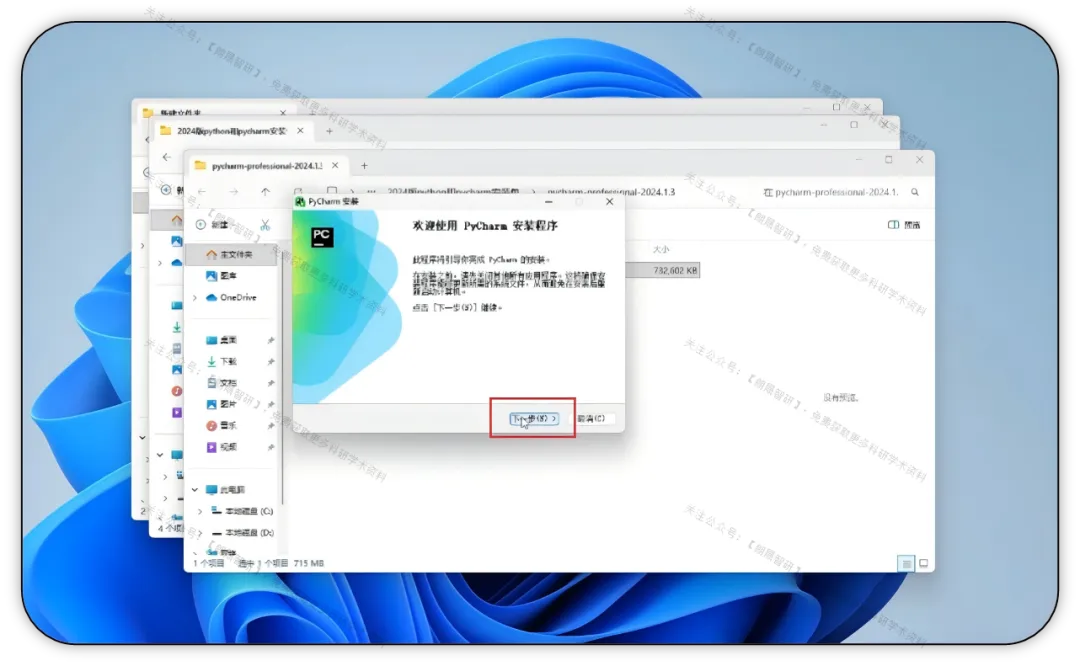The image size is (1080, 666).
Task: Go back in the front Explorer window
Action: point(201,191)
